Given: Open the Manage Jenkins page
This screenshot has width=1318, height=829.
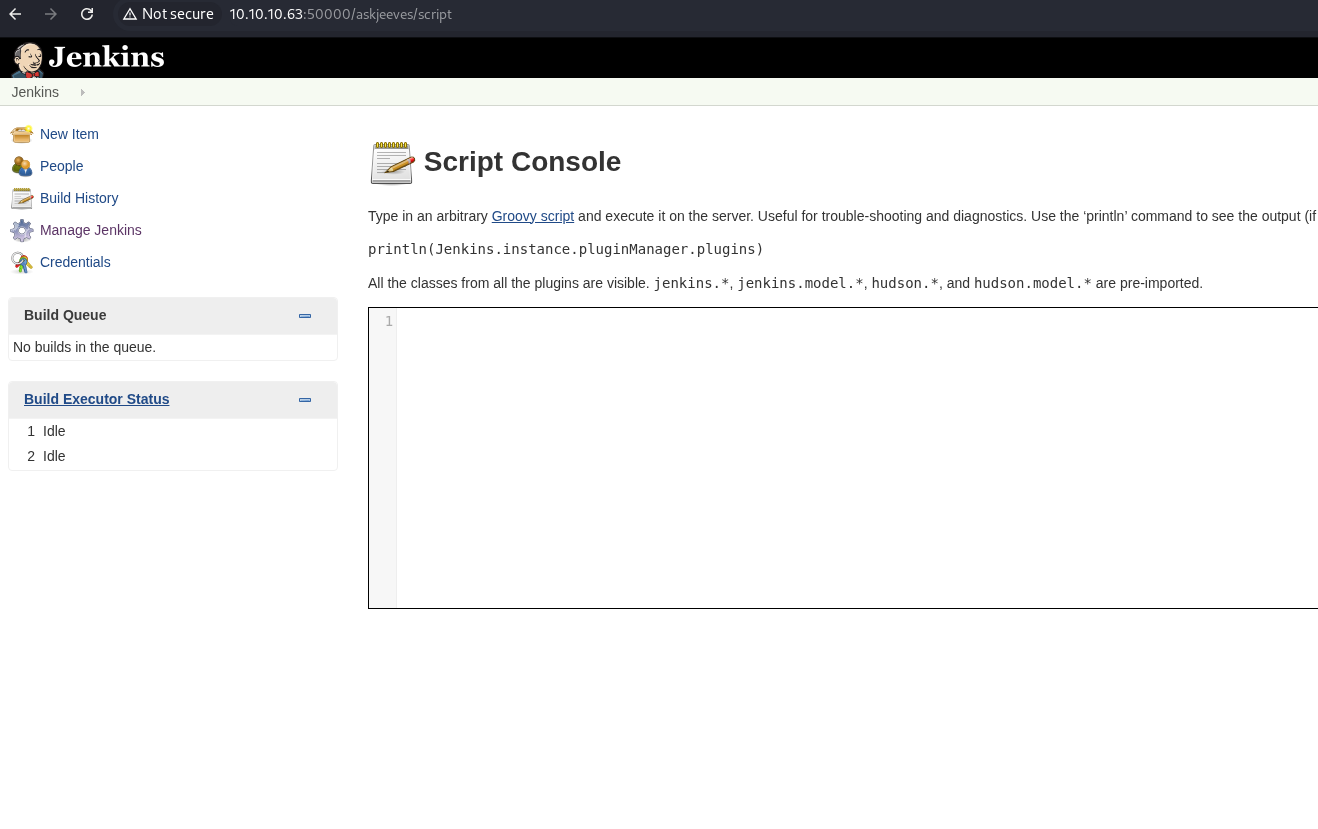Looking at the screenshot, I should (x=90, y=230).
